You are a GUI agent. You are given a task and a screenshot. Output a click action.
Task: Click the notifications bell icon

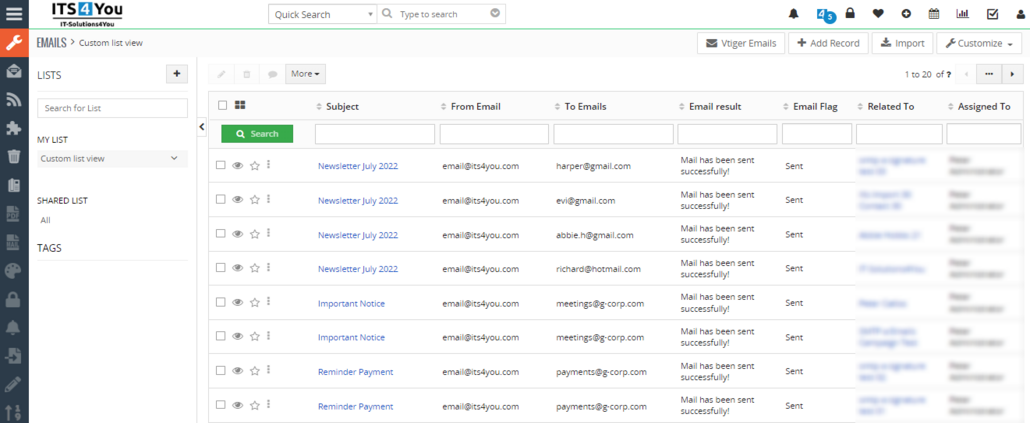pos(794,14)
